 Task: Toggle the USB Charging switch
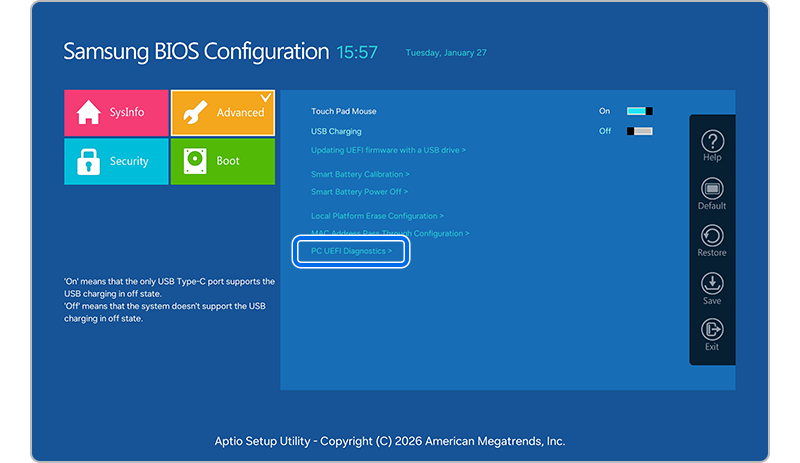640,131
